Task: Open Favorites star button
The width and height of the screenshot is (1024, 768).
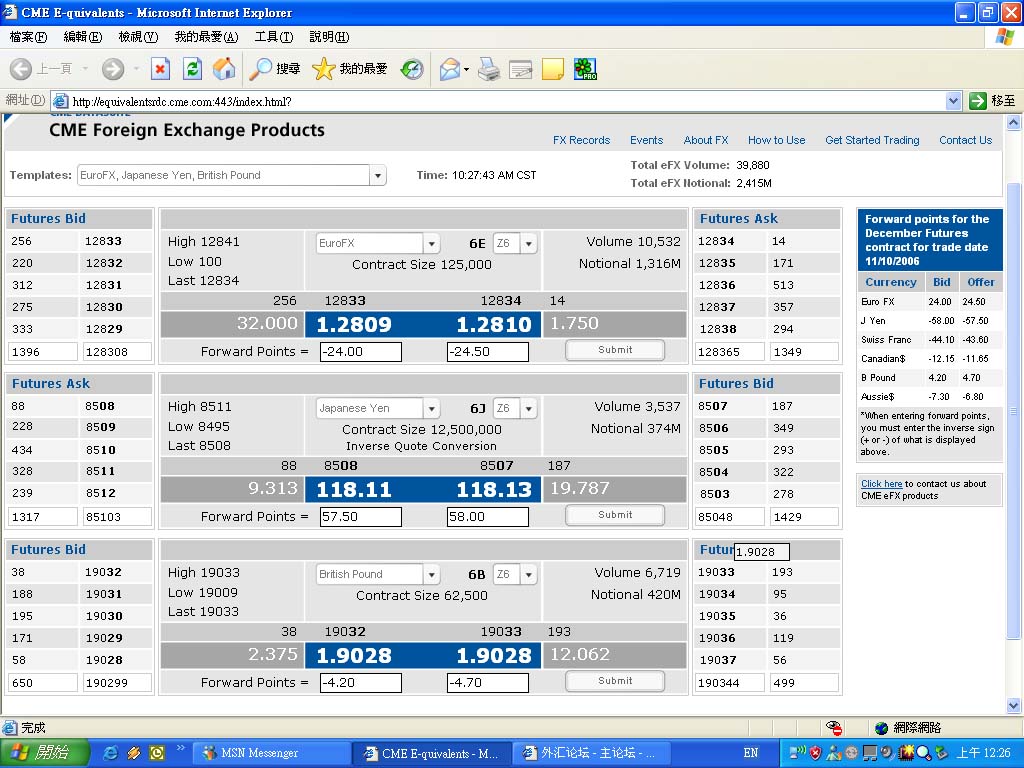Action: [x=323, y=69]
